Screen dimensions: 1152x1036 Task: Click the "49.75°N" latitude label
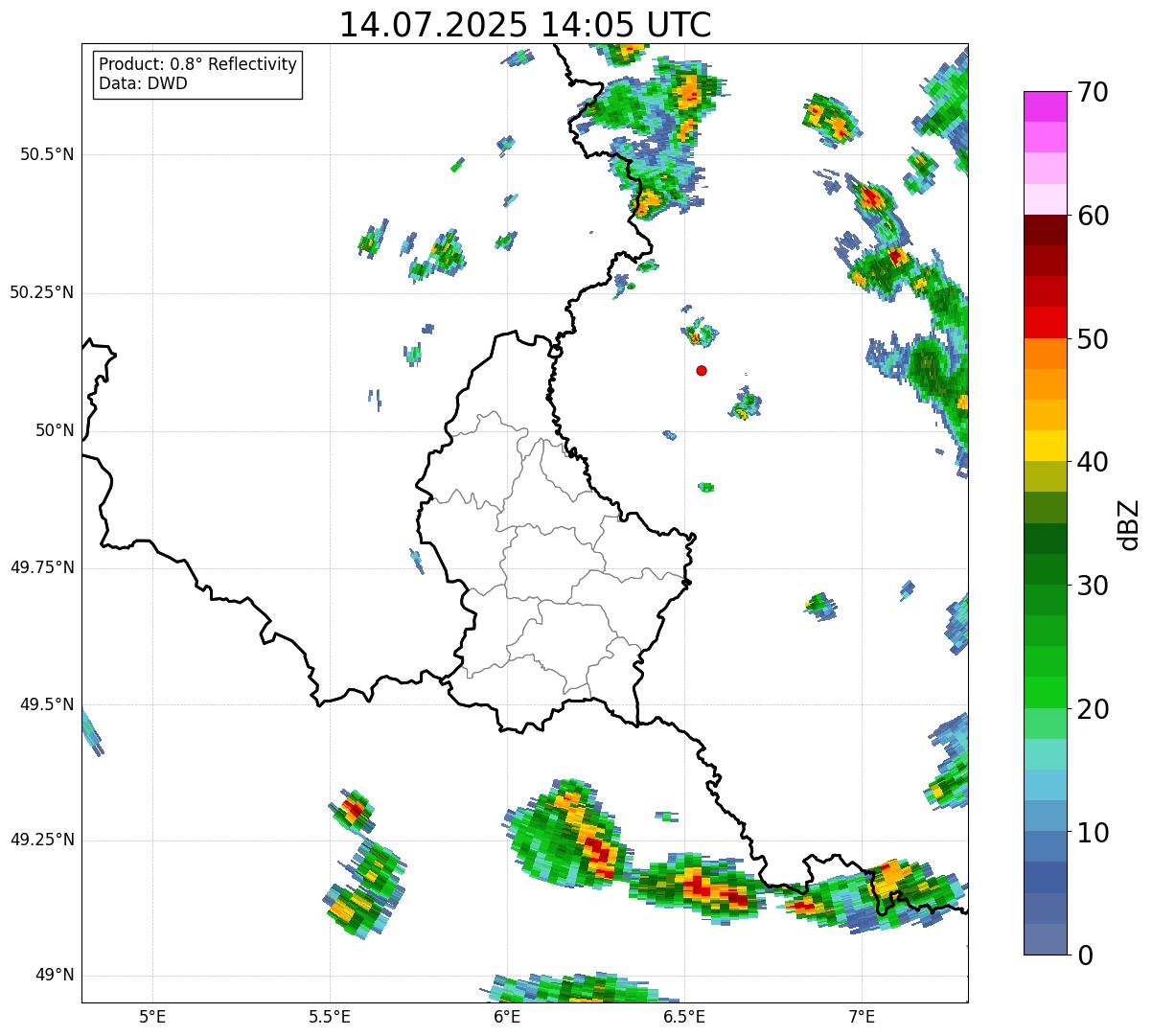pyautogui.click(x=42, y=567)
